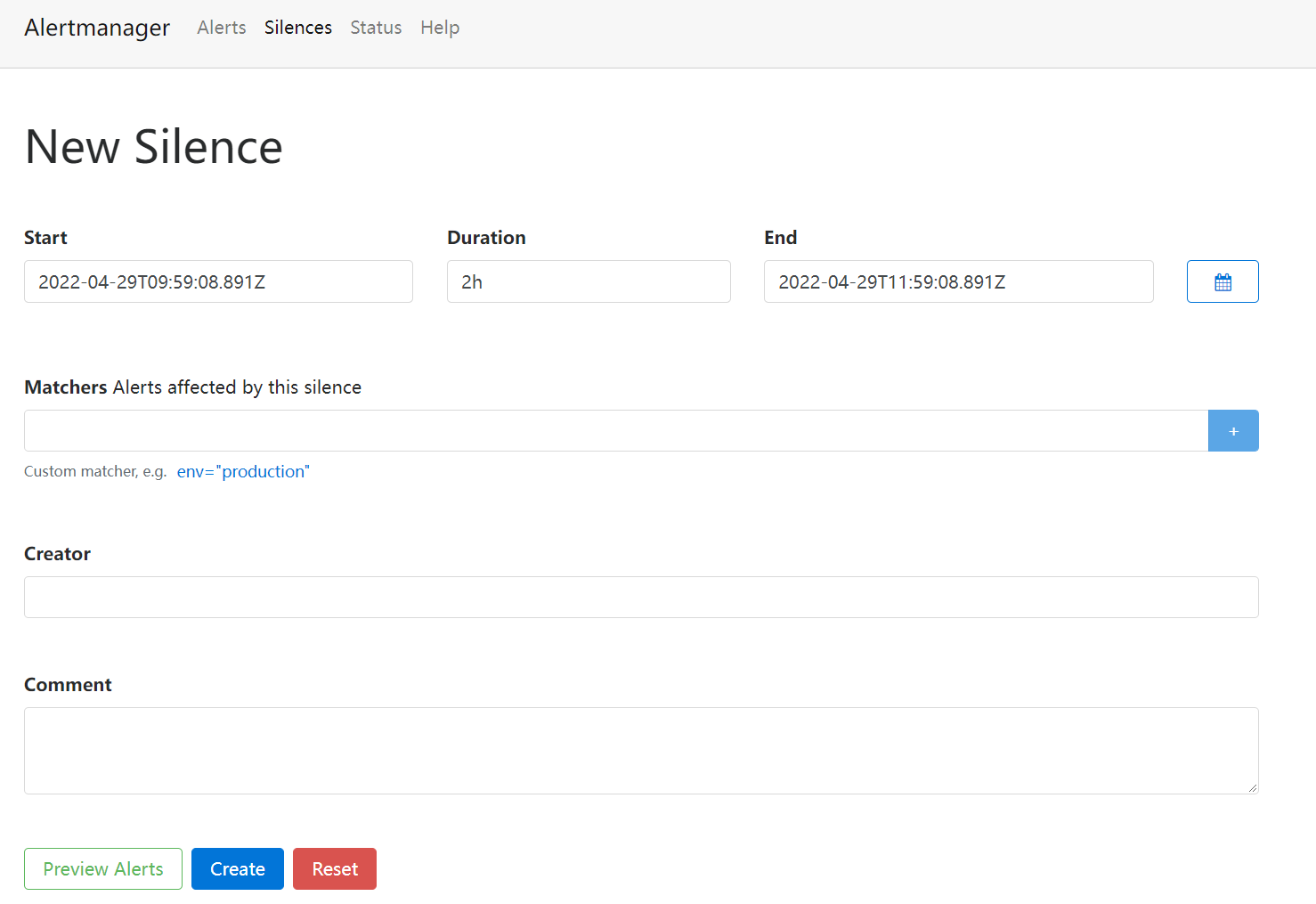Select the New Silence heading
Image resolution: width=1316 pixels, height=904 pixels.
(x=152, y=145)
